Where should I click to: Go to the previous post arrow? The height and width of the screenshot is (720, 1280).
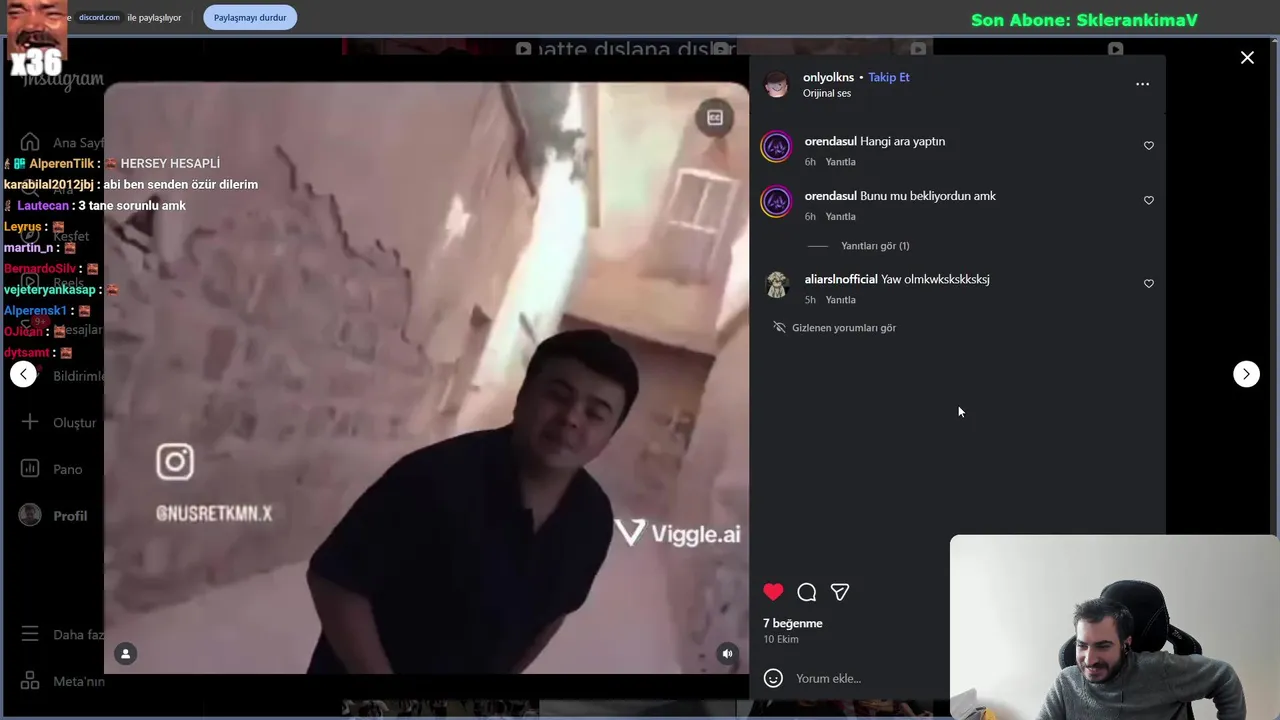[x=23, y=374]
